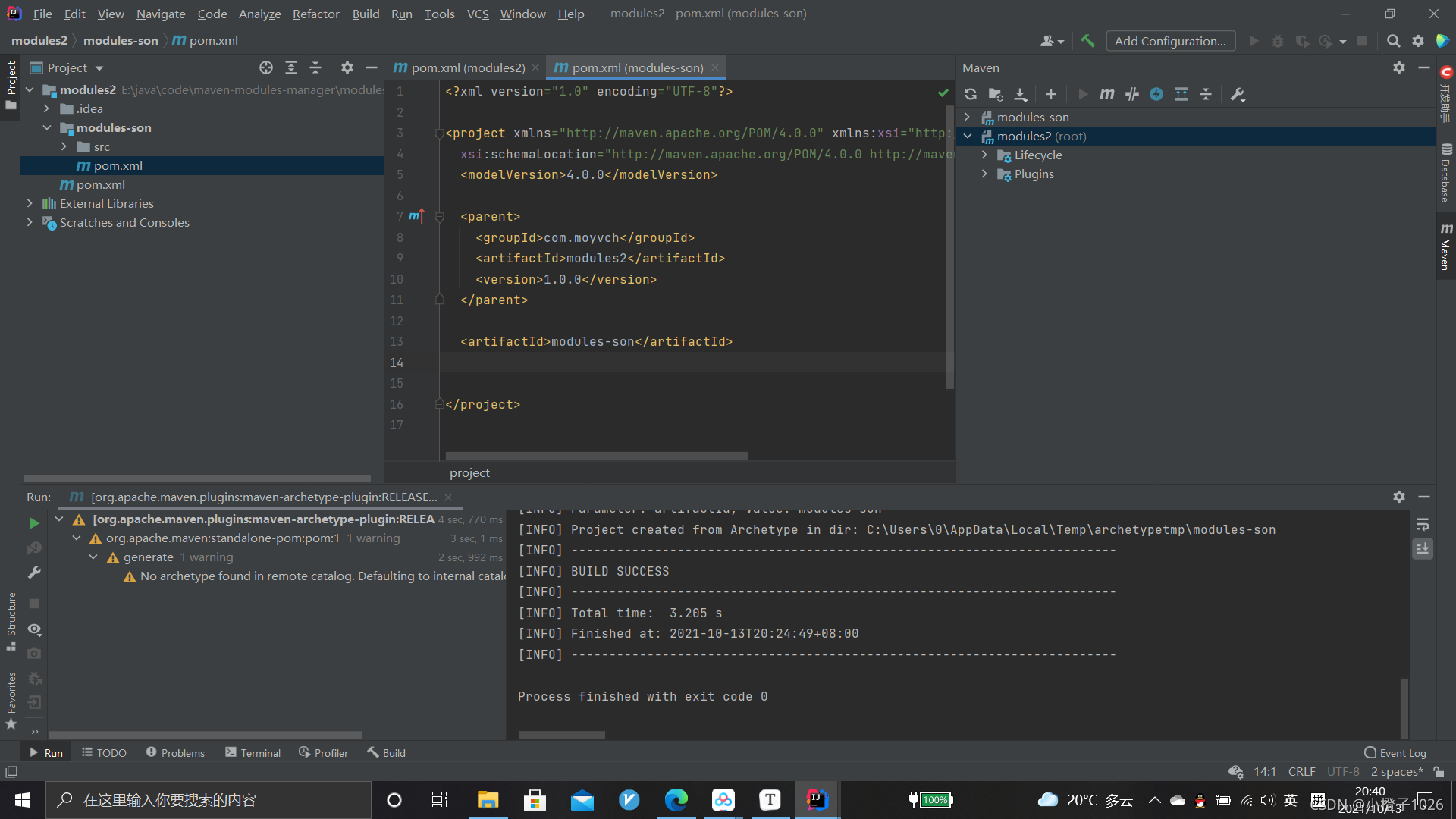Open IDE settings gear in top toolbar
Viewport: 1456px width, 819px height.
pos(1418,41)
